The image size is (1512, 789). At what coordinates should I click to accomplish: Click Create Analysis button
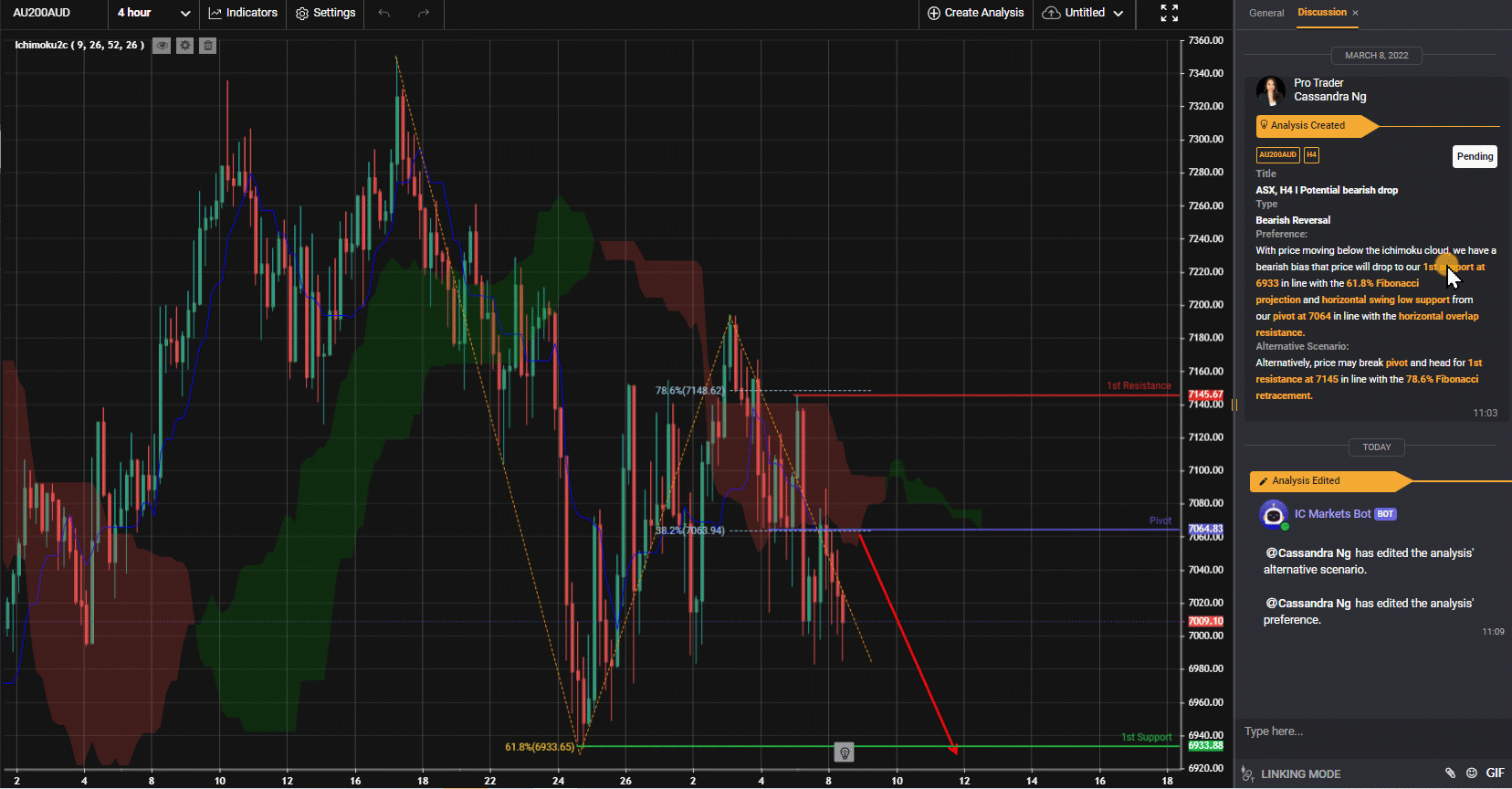[975, 13]
